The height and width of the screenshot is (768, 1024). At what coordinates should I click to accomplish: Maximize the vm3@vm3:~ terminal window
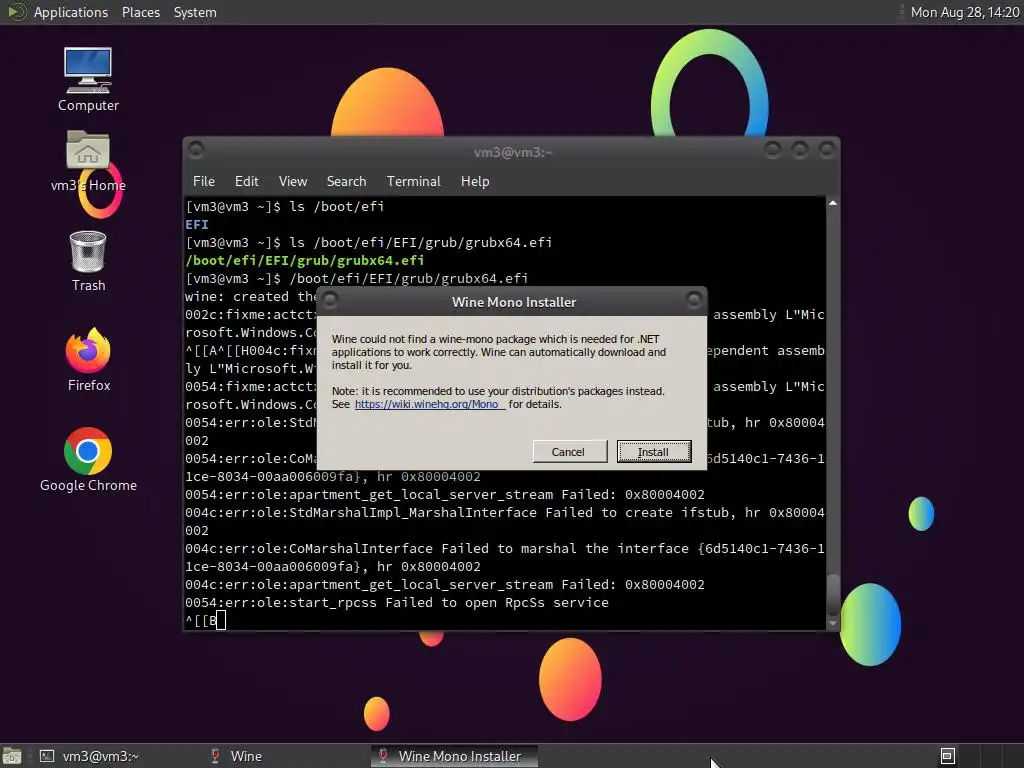tap(799, 150)
